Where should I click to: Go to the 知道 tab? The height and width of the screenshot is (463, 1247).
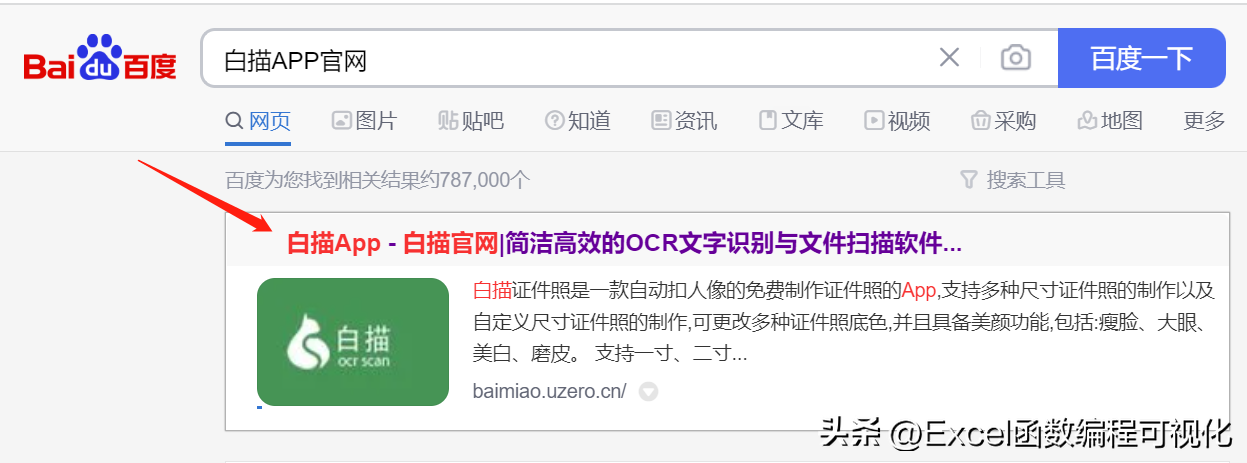pyautogui.click(x=577, y=121)
